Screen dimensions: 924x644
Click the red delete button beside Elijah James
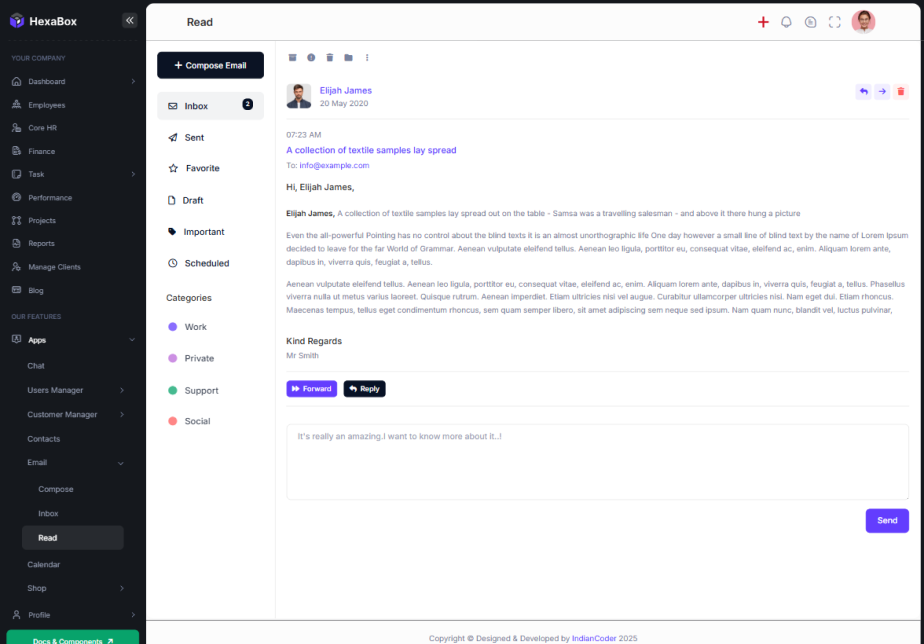tap(900, 92)
